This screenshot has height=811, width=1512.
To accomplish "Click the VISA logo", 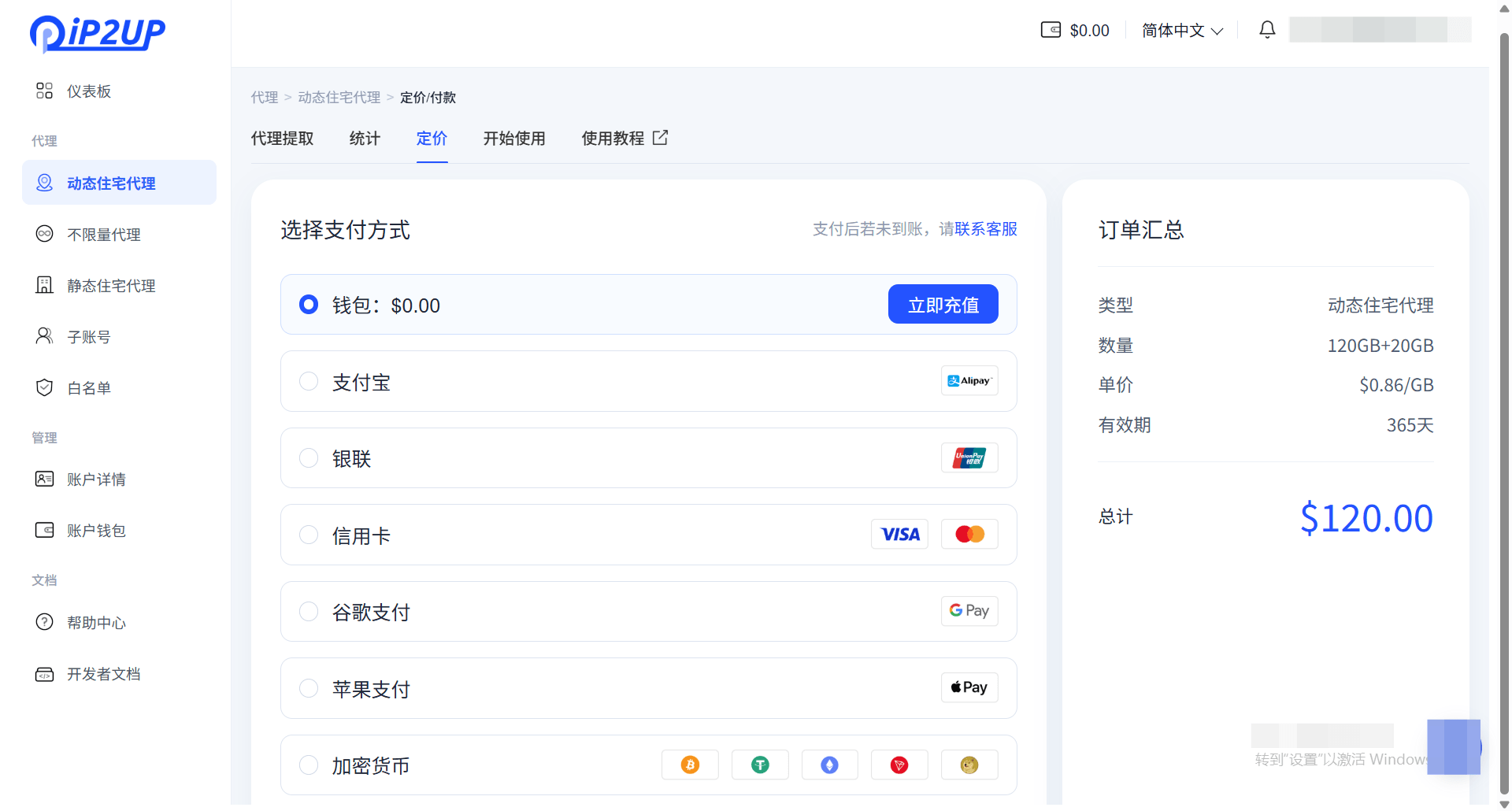I will 899,534.
